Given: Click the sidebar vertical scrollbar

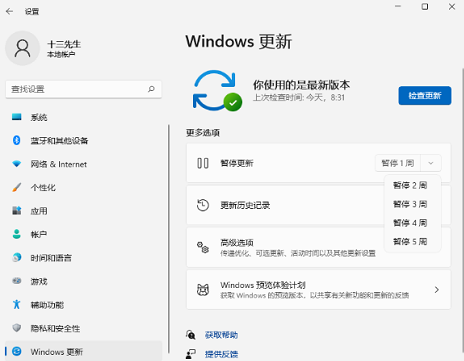Looking at the screenshot, I should pos(169,239).
